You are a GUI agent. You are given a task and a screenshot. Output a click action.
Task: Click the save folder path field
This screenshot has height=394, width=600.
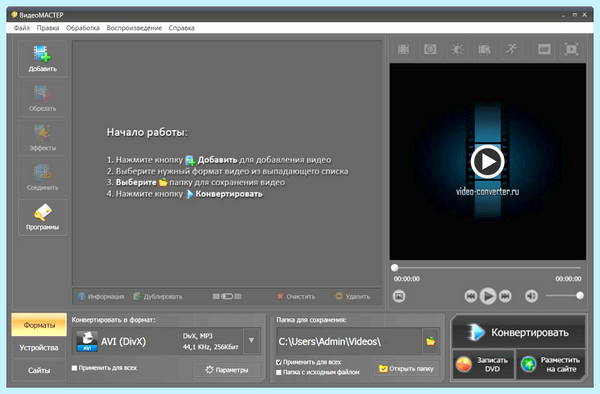(349, 341)
